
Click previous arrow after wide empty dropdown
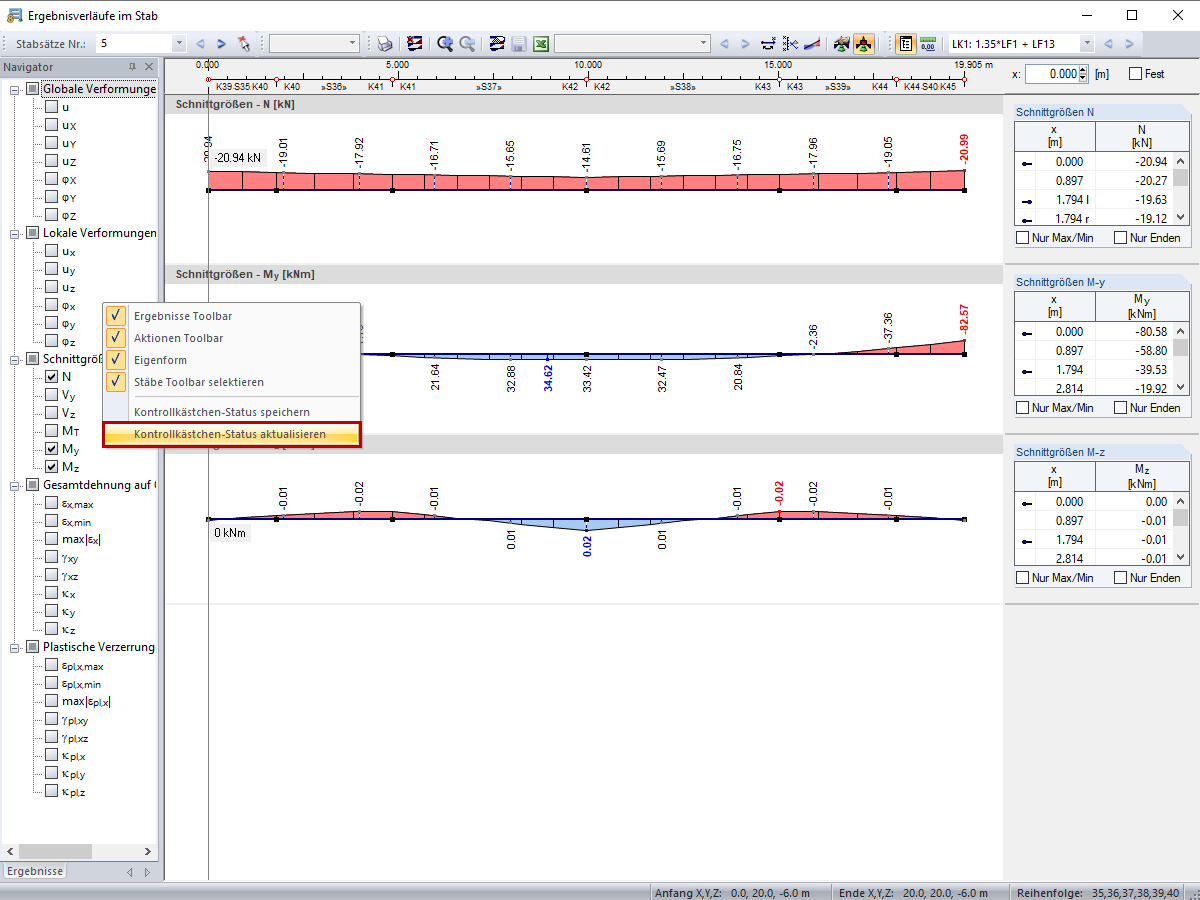pyautogui.click(x=725, y=44)
